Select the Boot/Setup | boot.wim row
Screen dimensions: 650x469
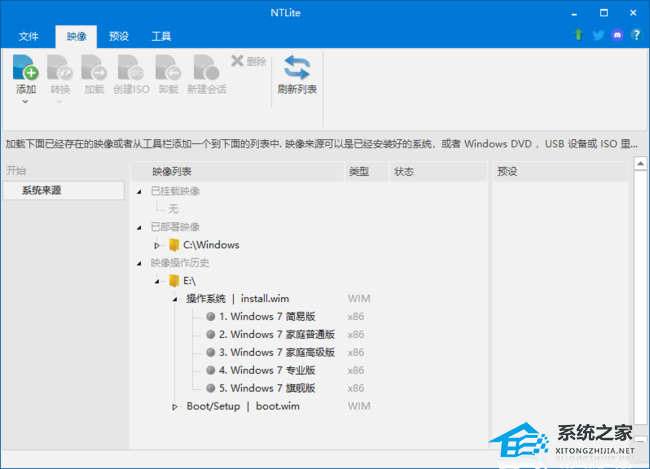click(243, 406)
